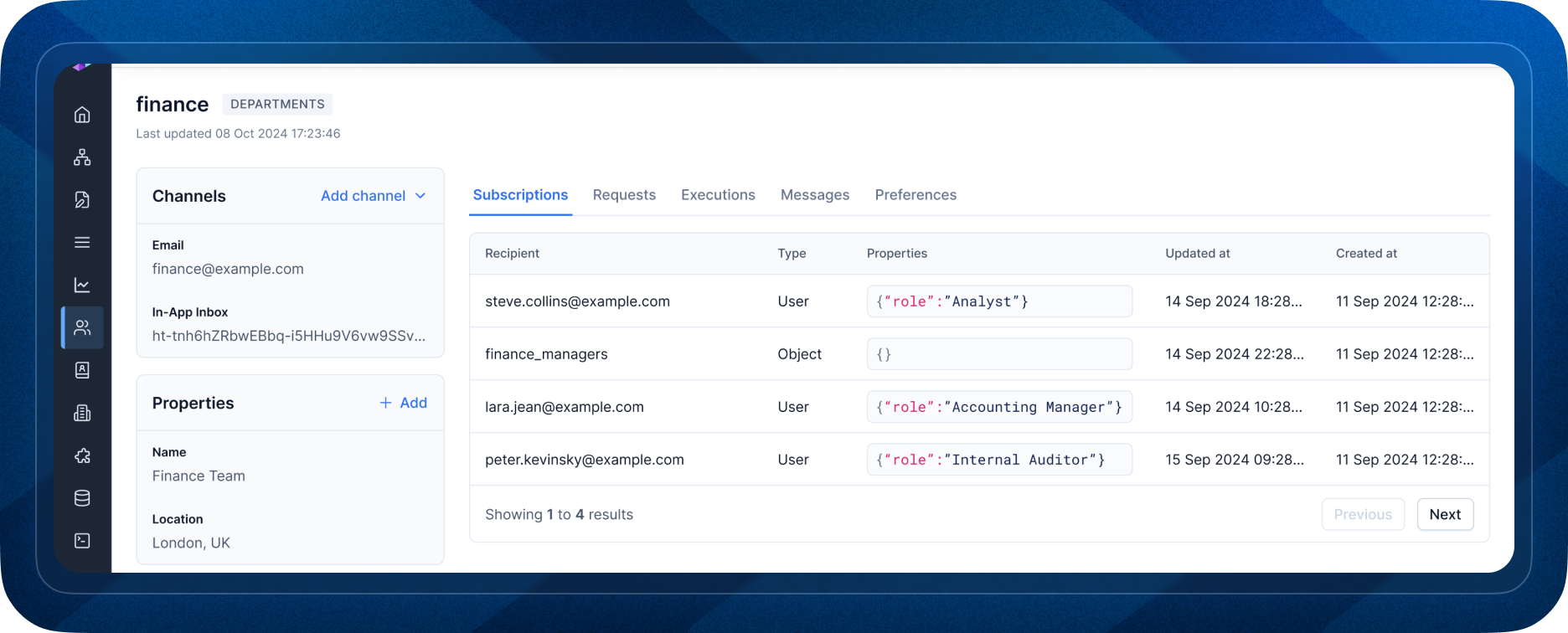
Task: Open the contact book icon in sidebar
Action: point(82,370)
